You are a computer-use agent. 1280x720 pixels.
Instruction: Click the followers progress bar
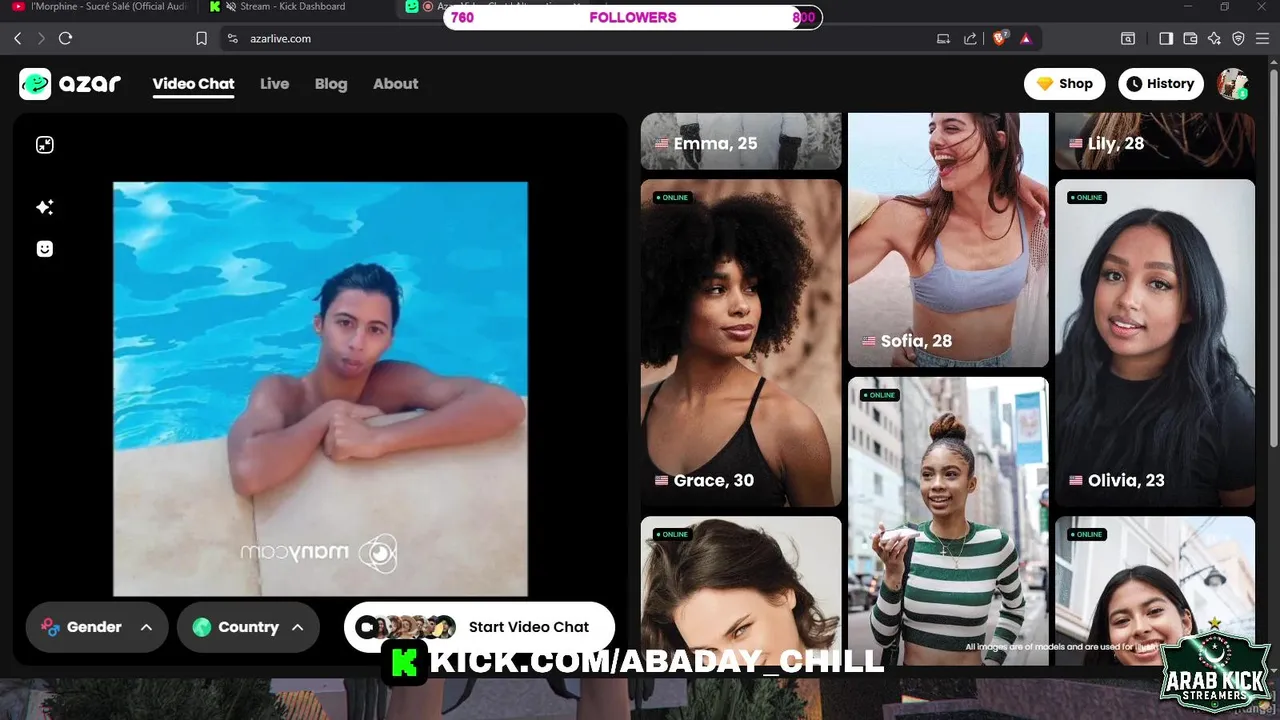click(632, 17)
